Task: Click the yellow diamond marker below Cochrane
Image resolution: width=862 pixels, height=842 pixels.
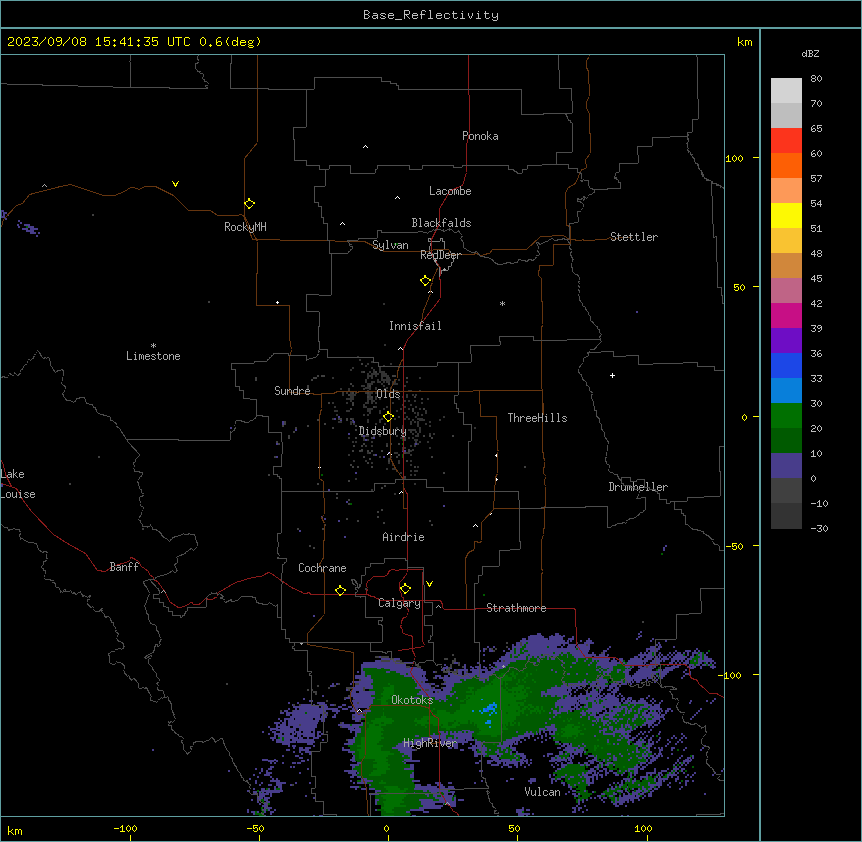Action: 340,590
